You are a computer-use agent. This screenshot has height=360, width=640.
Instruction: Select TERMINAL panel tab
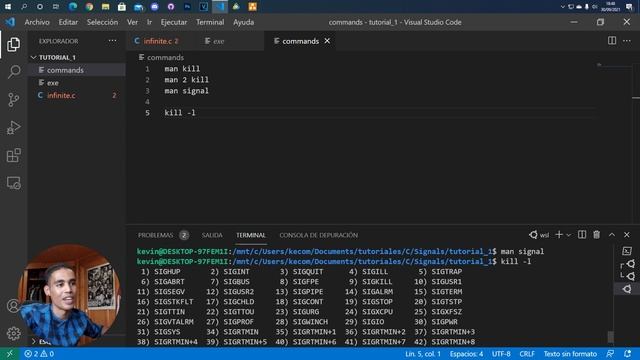(251, 235)
